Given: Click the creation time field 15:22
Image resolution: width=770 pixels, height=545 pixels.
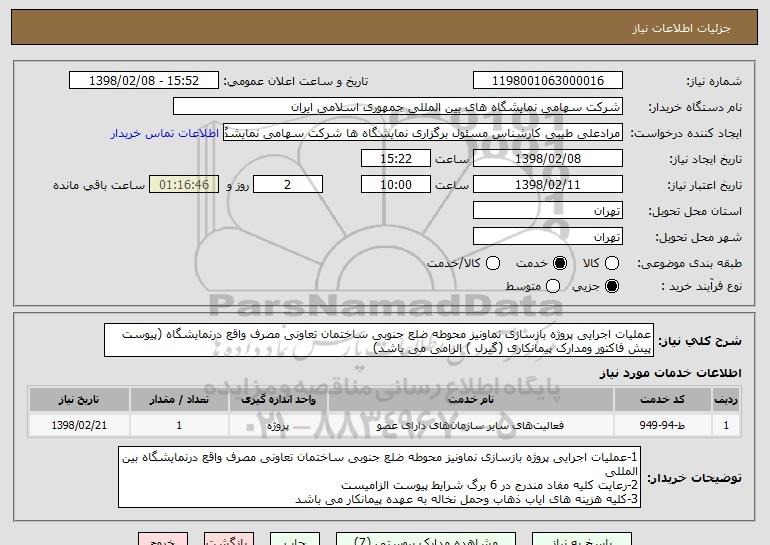Looking at the screenshot, I should [x=396, y=159].
